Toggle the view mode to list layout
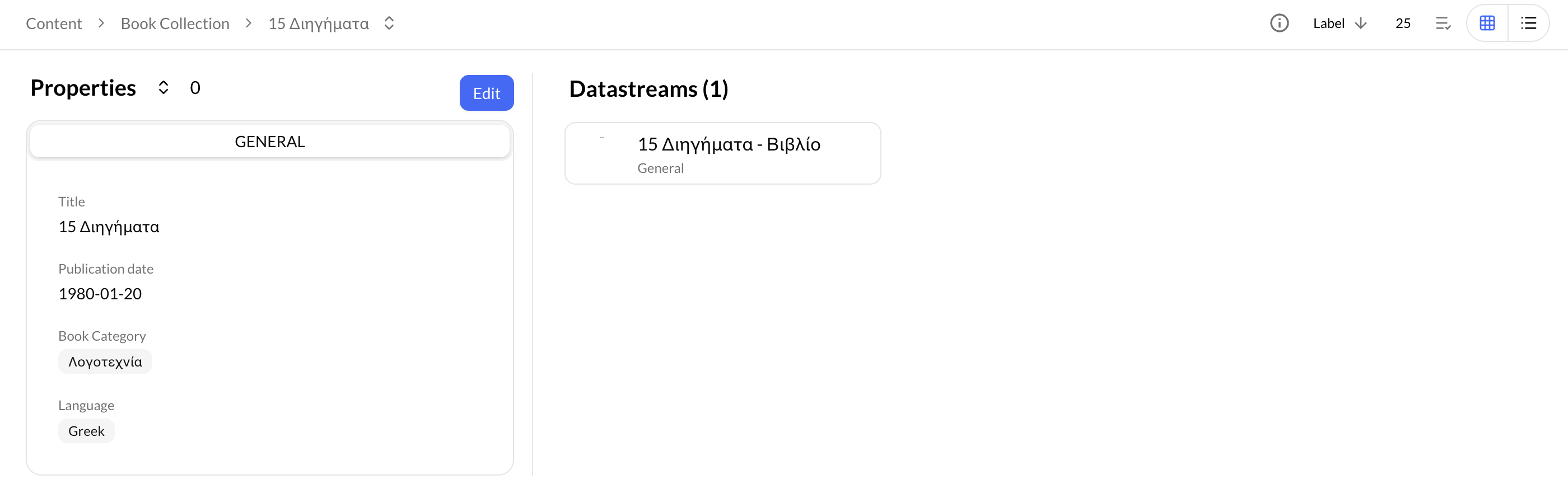This screenshot has width=1568, height=489. (1529, 23)
